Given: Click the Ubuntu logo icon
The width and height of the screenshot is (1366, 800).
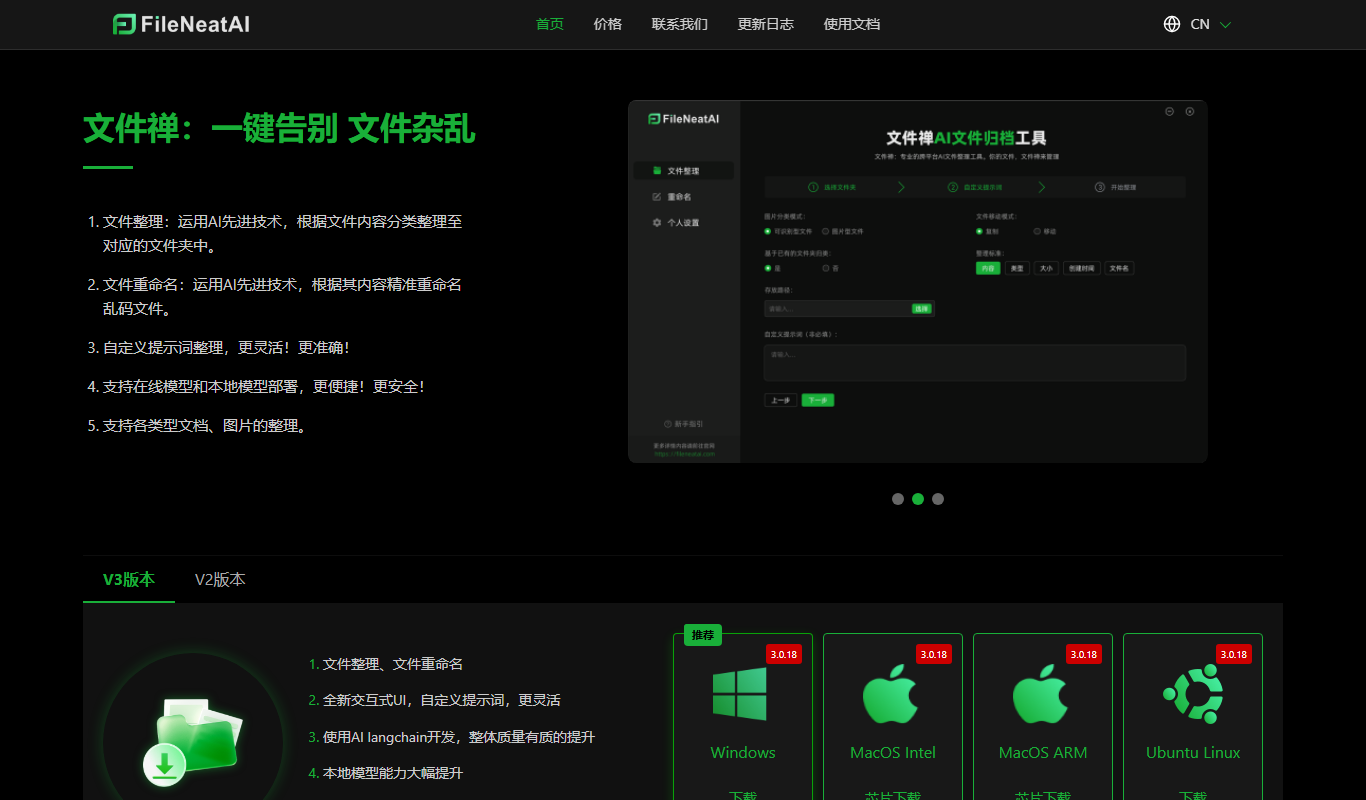Looking at the screenshot, I should pyautogui.click(x=1193, y=694).
